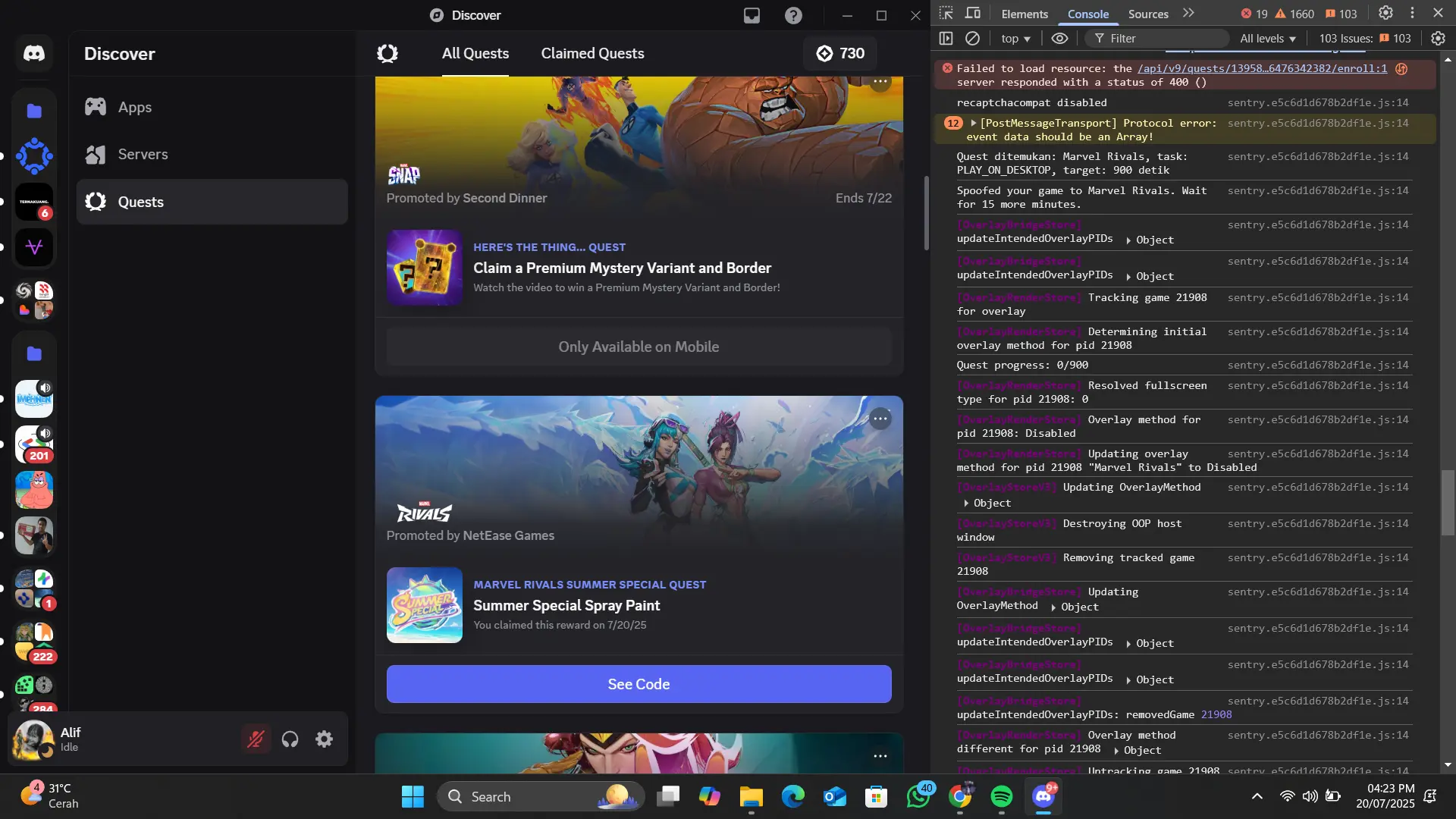This screenshot has height=819, width=1456.
Task: Clear console with the circle-slash icon
Action: [972, 39]
